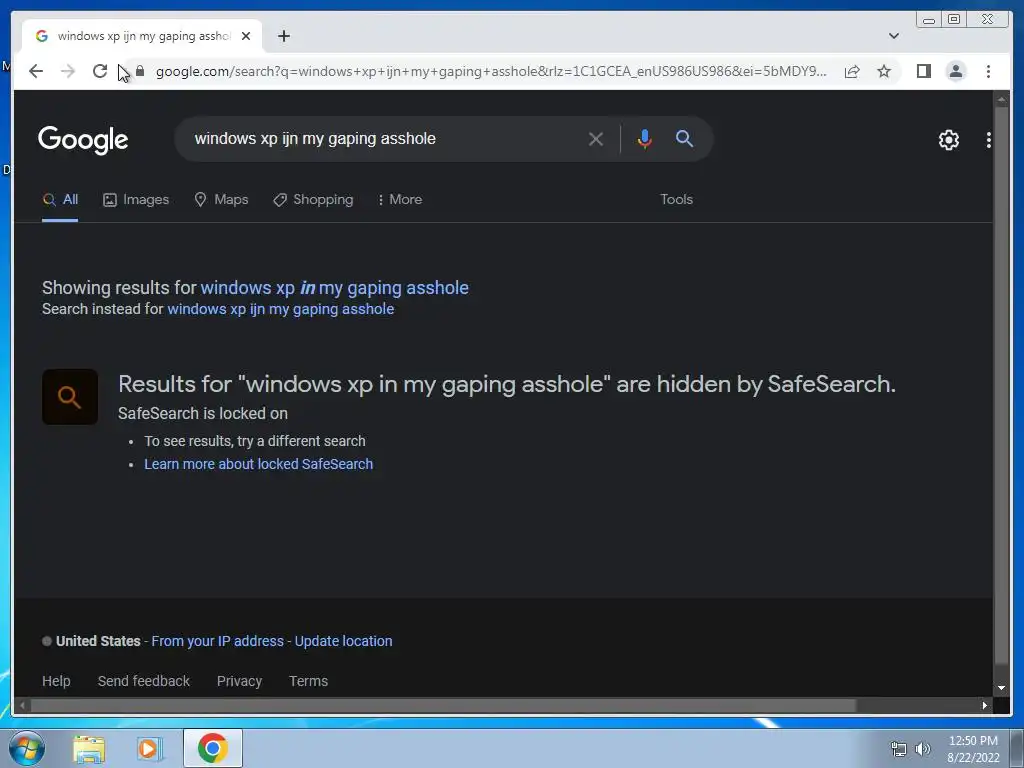Go to the Google logo homepage

[x=83, y=140]
